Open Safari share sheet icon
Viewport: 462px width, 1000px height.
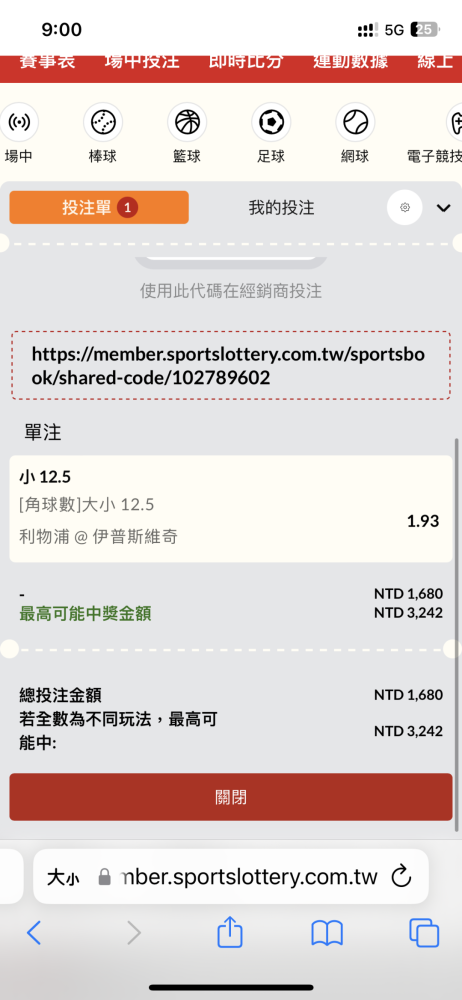pos(230,933)
